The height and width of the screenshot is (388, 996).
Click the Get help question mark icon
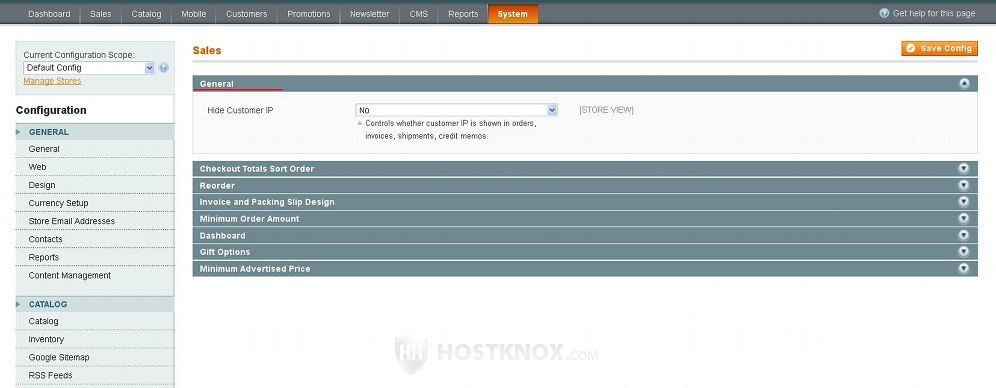(x=884, y=13)
